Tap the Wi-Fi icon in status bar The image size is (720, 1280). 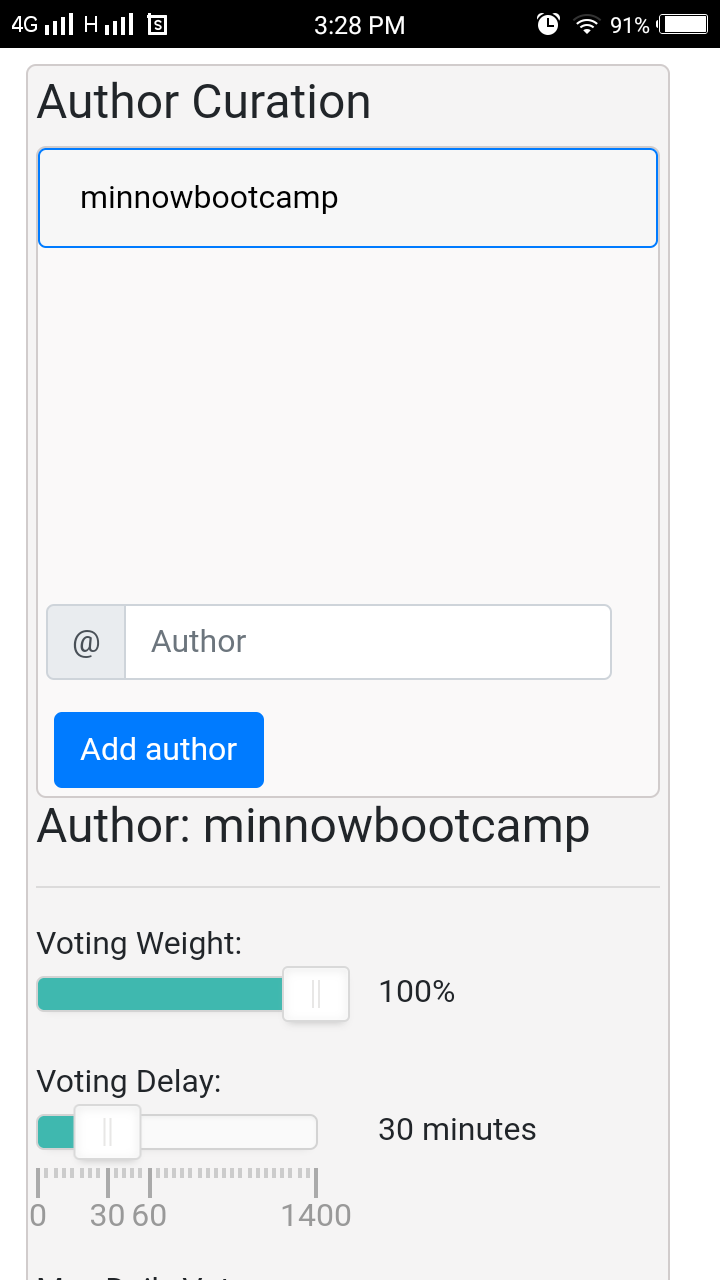[586, 25]
